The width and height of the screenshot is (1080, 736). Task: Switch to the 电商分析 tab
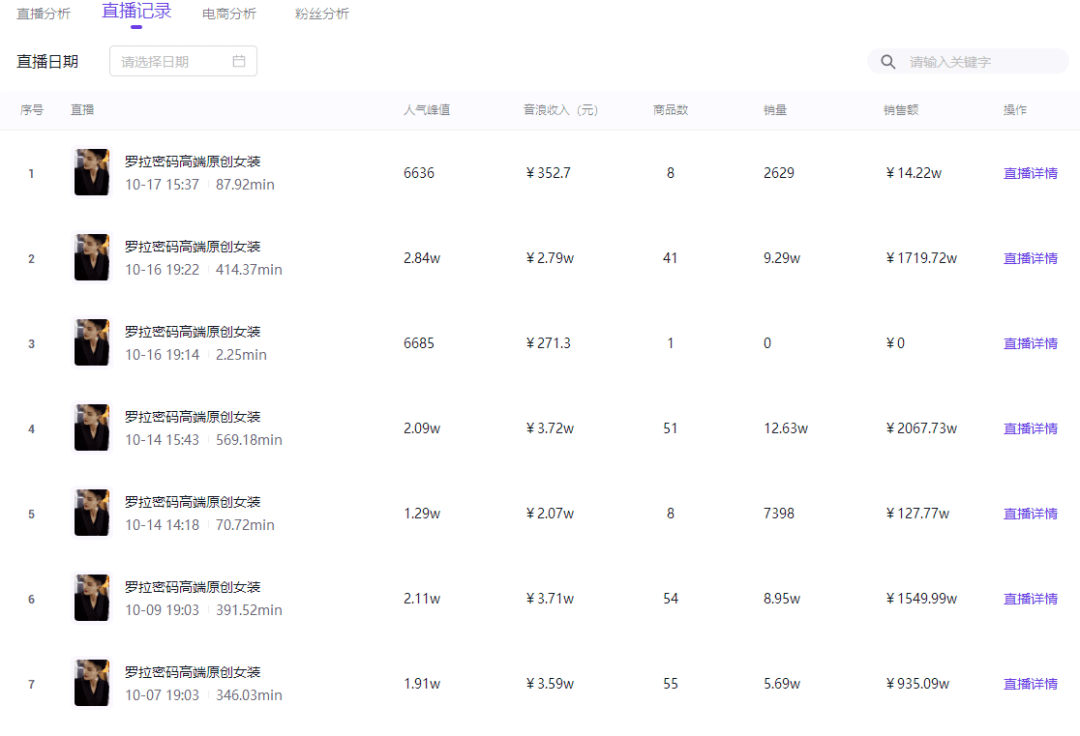click(229, 14)
